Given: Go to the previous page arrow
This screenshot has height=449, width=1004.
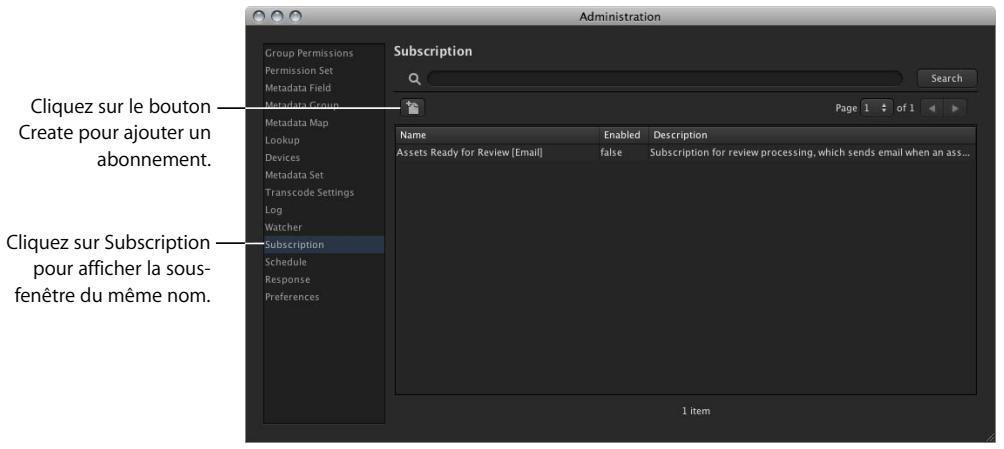Looking at the screenshot, I should coord(932,108).
